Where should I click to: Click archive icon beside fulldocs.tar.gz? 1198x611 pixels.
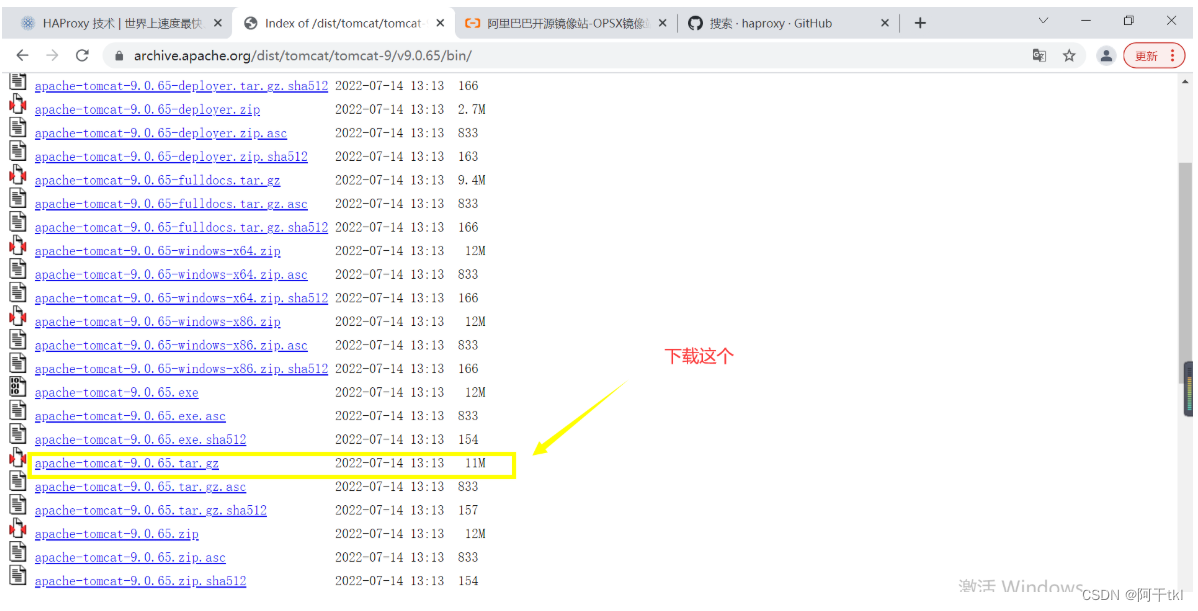coord(18,175)
